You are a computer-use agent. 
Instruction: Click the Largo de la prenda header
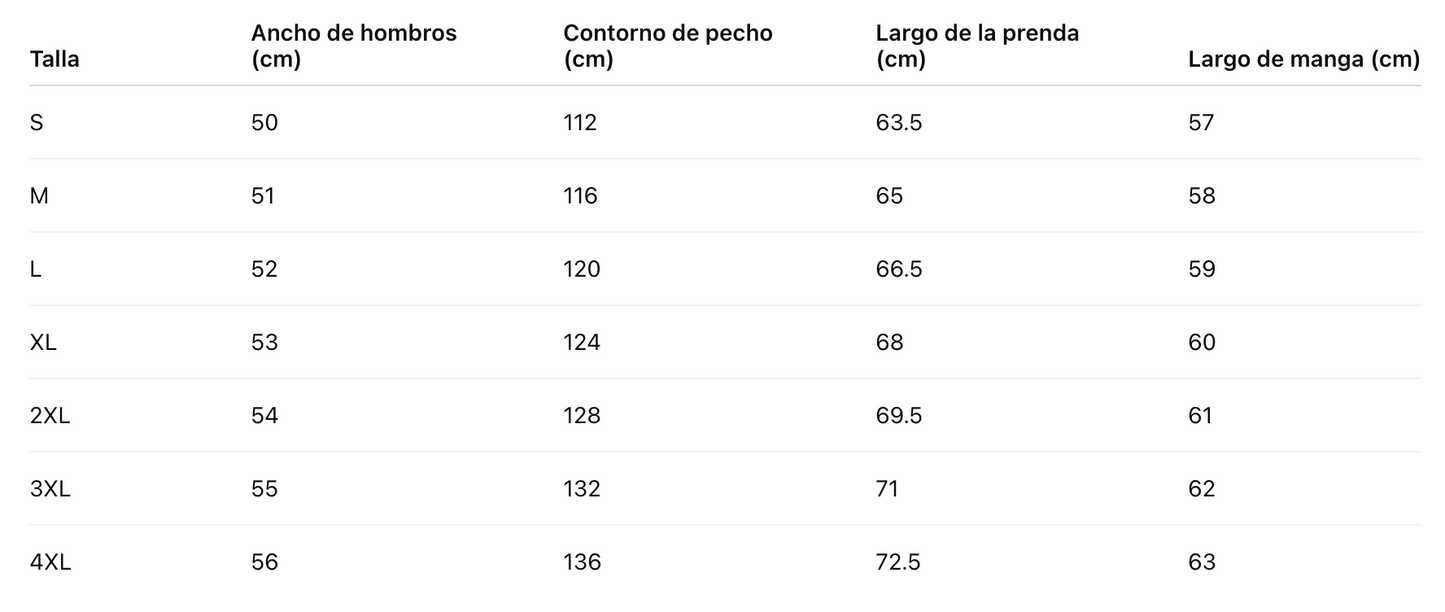(976, 46)
